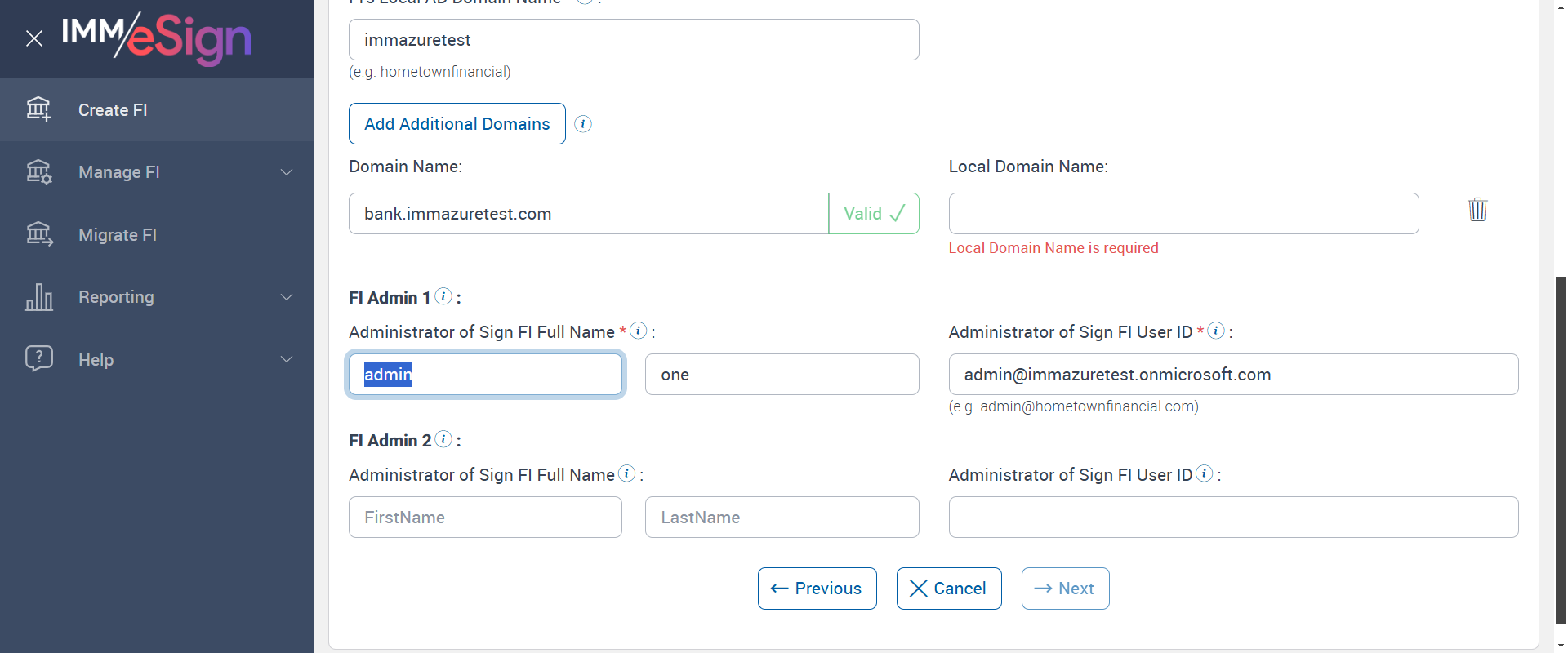Click the FI Admin 2 FirstName field
The image size is (1568, 653).
485,518
